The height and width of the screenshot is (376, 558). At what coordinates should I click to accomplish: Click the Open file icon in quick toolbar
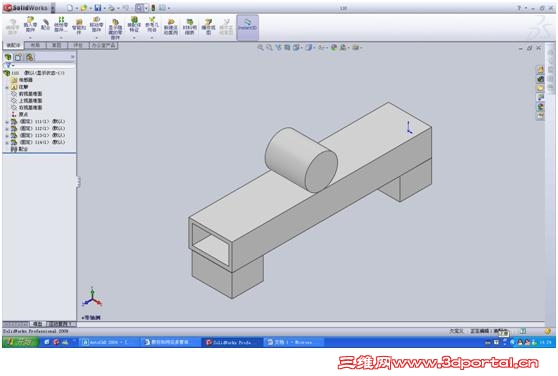tap(83, 7)
